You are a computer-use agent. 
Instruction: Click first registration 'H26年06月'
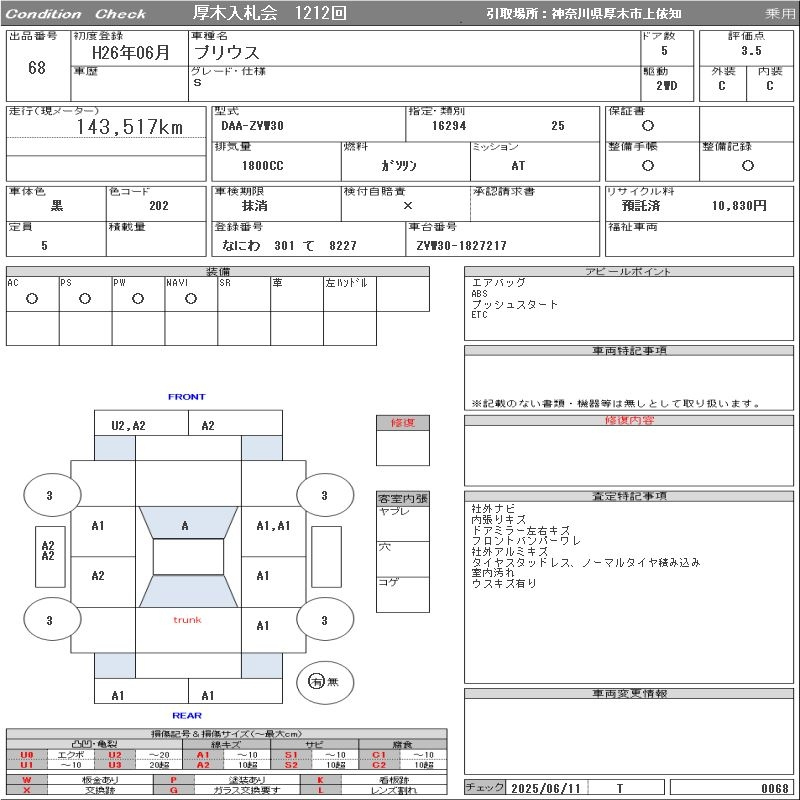pos(130,53)
